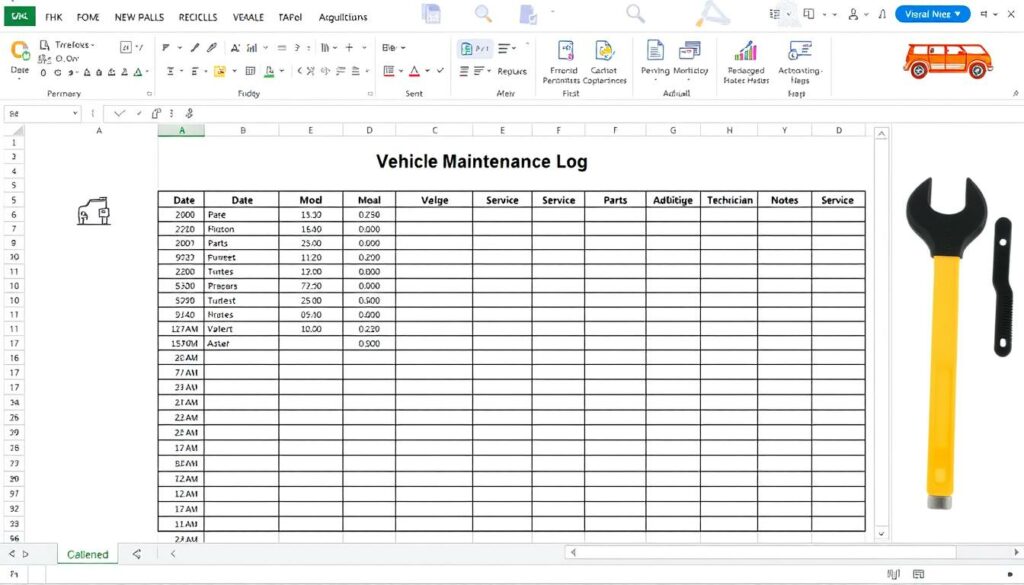Click the Actnonting Hags icon
This screenshot has width=1024, height=585.
tap(800, 50)
